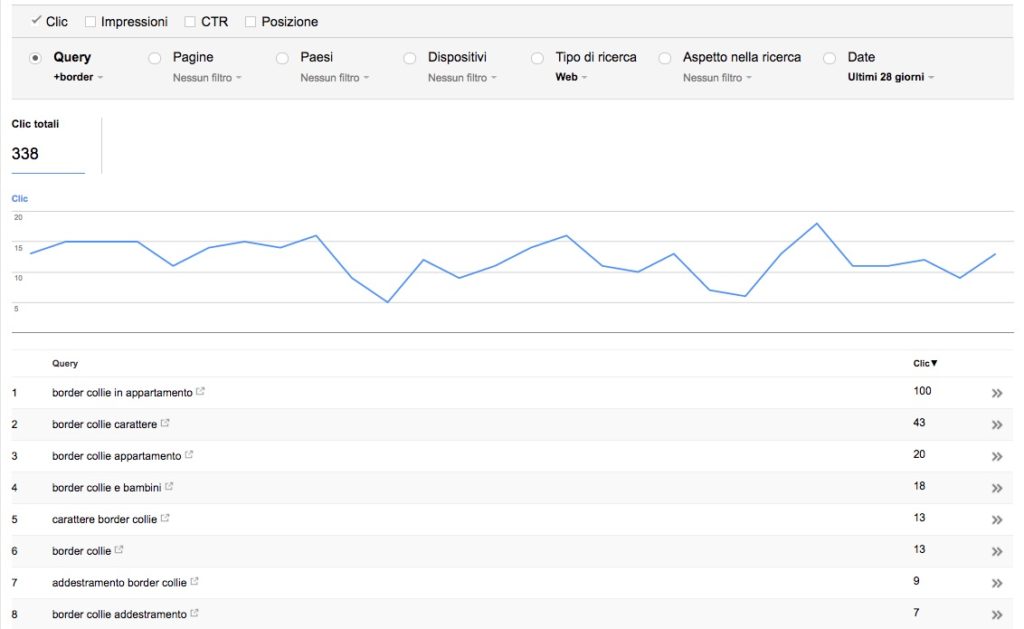Open external link icon for 'border collie carattere'
This screenshot has width=1024, height=629.
point(165,423)
